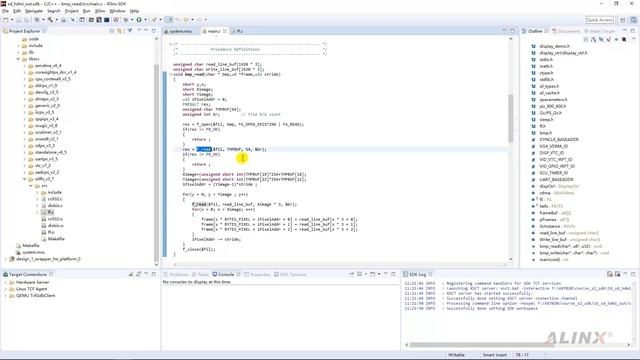Click the Save toolbar icon
Image resolution: width=640 pixels, height=360 pixels.
pos(18,20)
